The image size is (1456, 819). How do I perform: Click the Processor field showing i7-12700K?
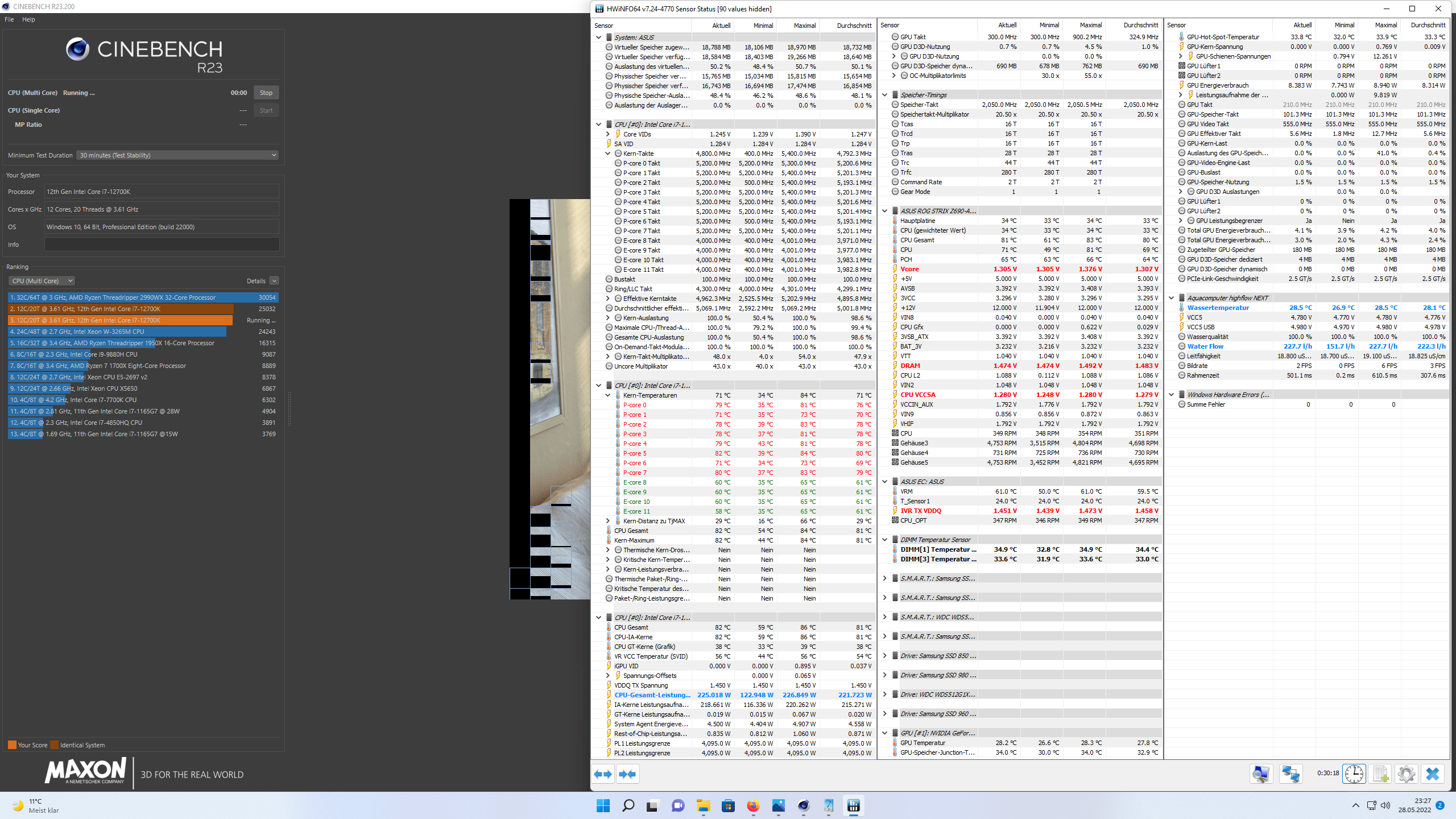(x=162, y=192)
